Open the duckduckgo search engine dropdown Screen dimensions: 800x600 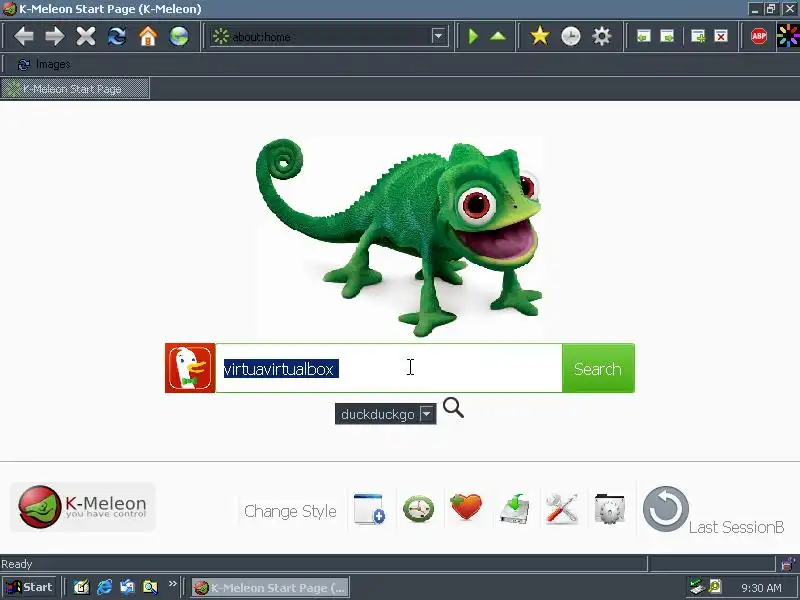pos(386,414)
